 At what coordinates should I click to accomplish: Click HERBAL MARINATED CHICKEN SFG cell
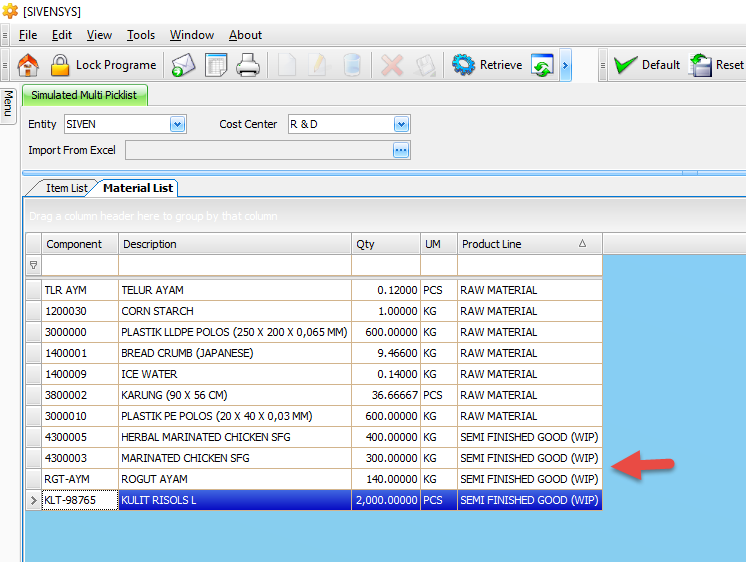[x=235, y=437]
